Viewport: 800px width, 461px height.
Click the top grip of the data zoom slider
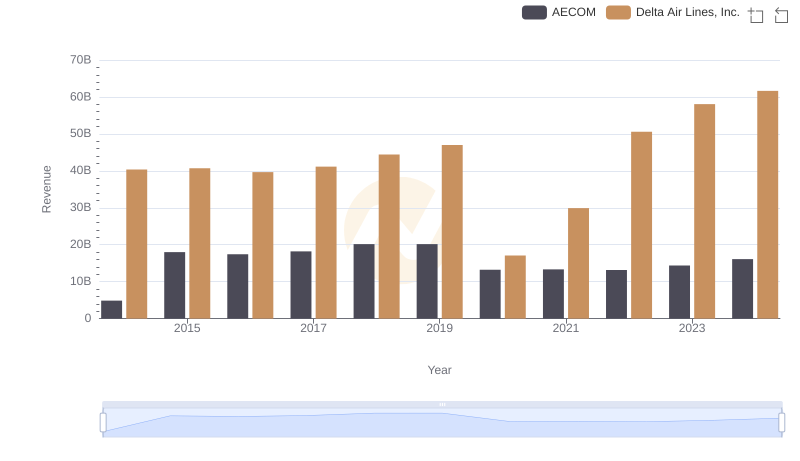442,404
